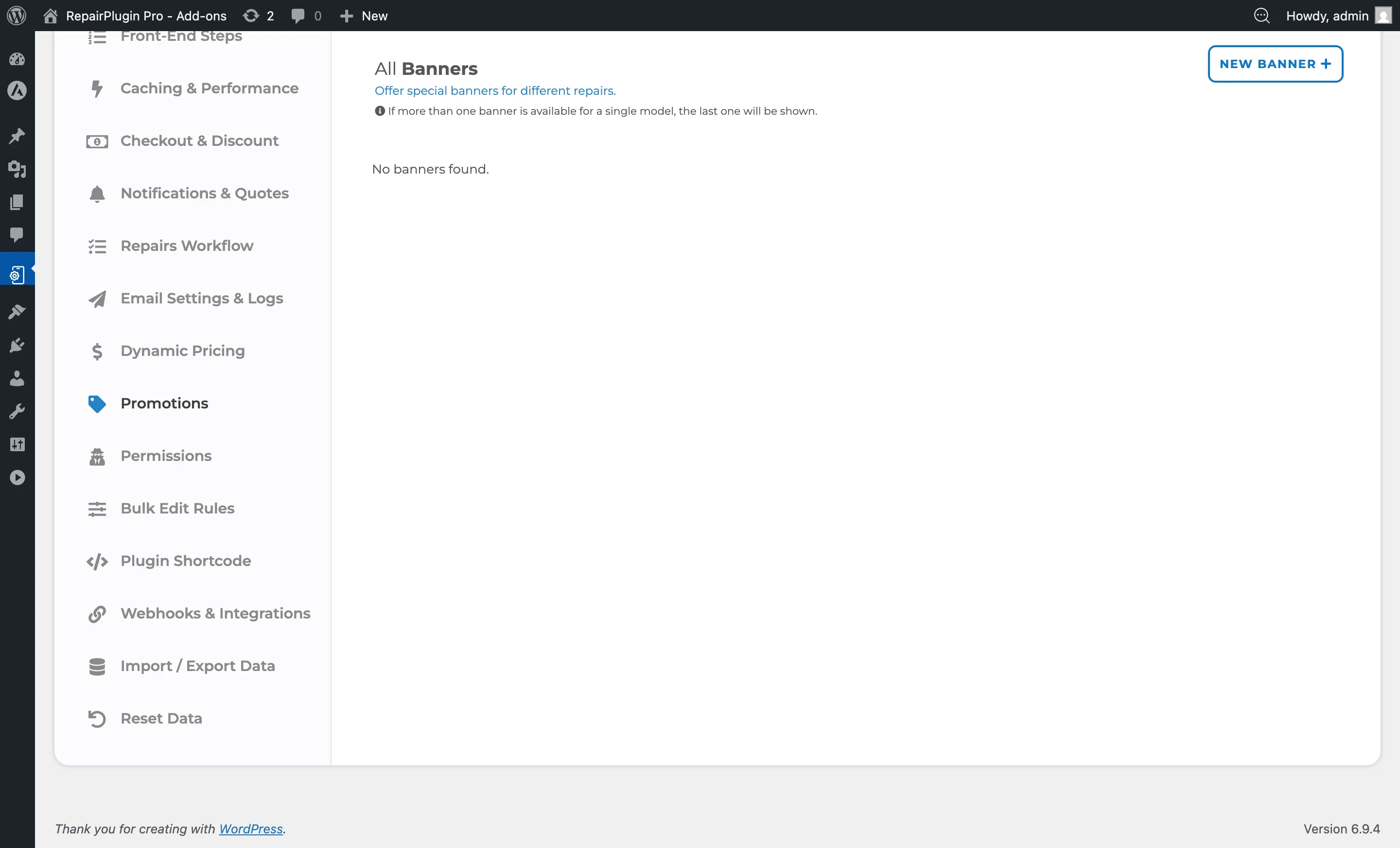Image resolution: width=1400 pixels, height=848 pixels.
Task: Click the 'No banners found.' message
Action: pos(430,169)
